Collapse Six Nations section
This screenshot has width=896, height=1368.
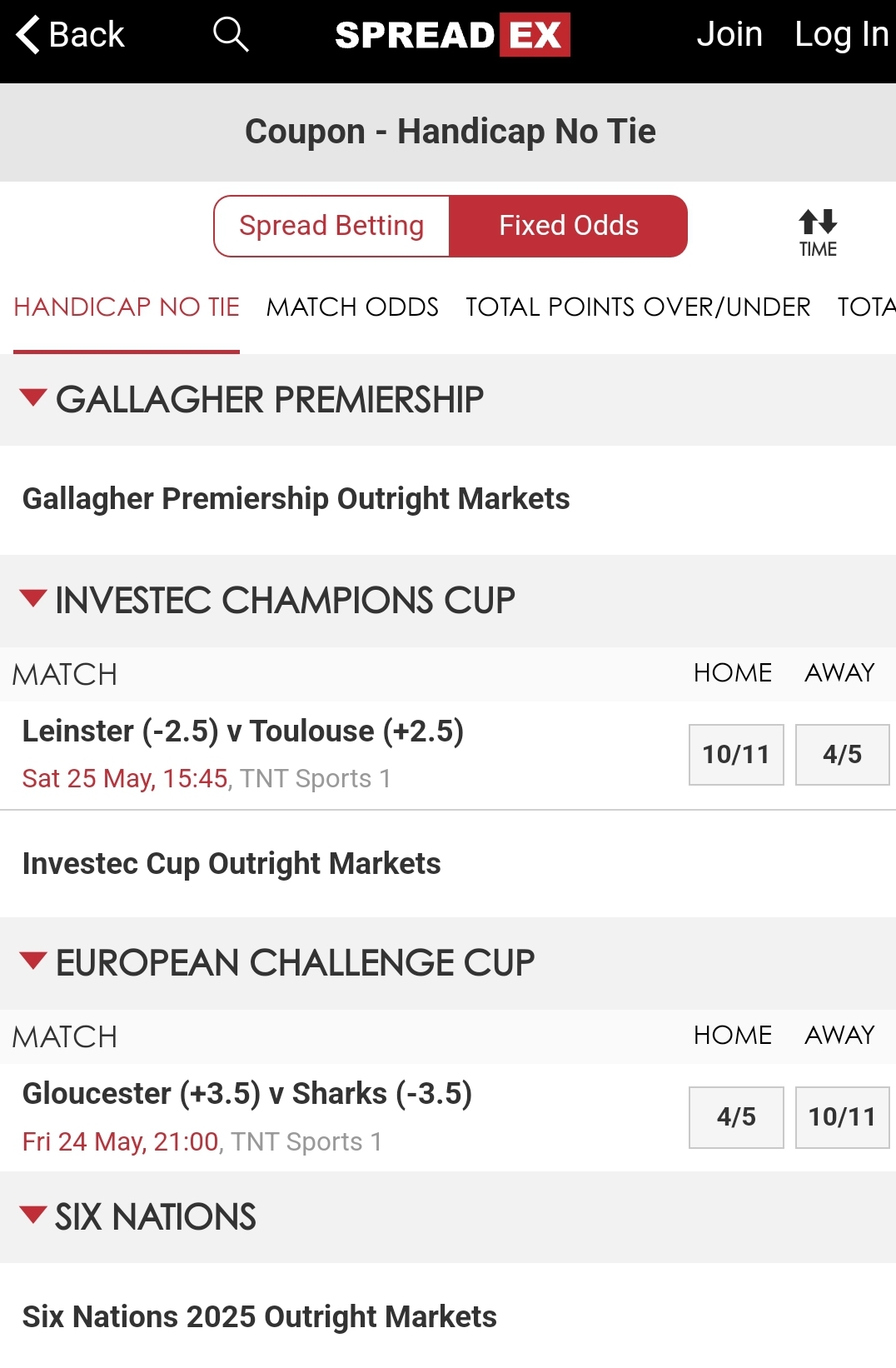[x=33, y=1215]
